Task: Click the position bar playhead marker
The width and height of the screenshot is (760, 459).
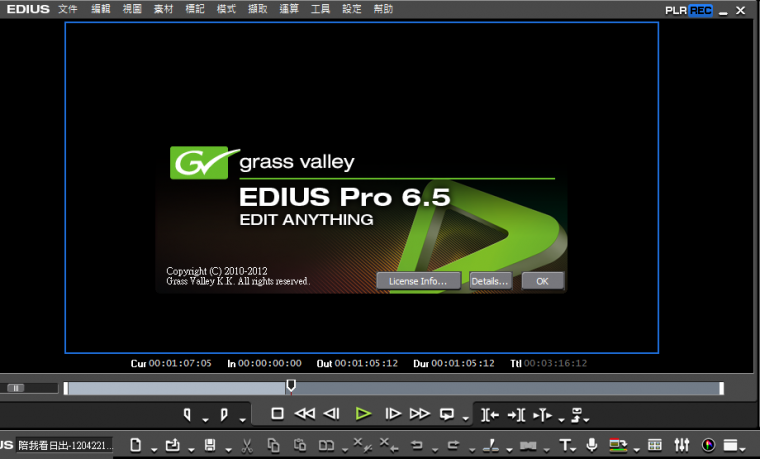Action: click(291, 385)
